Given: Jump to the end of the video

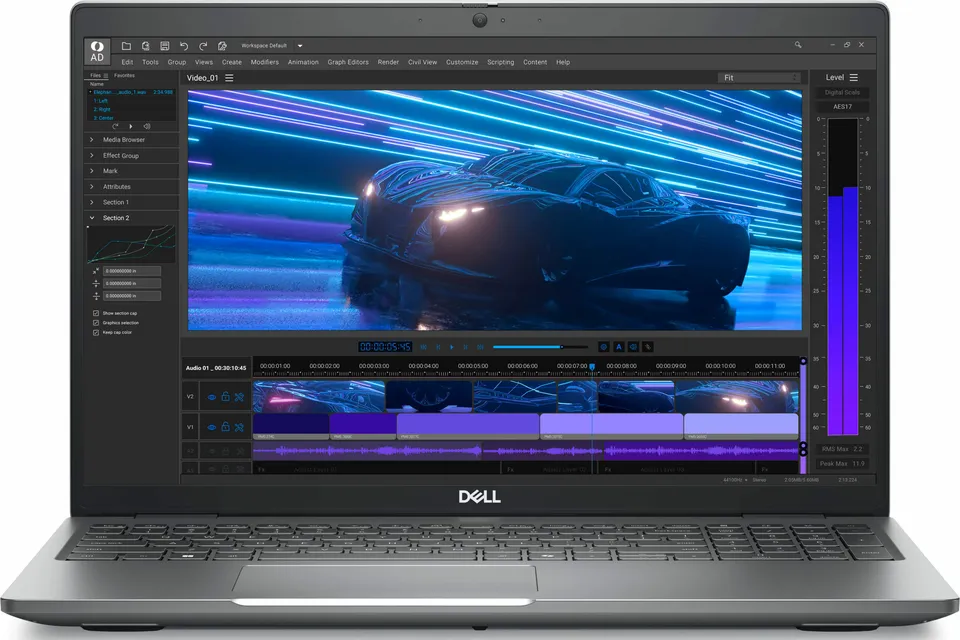Looking at the screenshot, I should pos(481,347).
